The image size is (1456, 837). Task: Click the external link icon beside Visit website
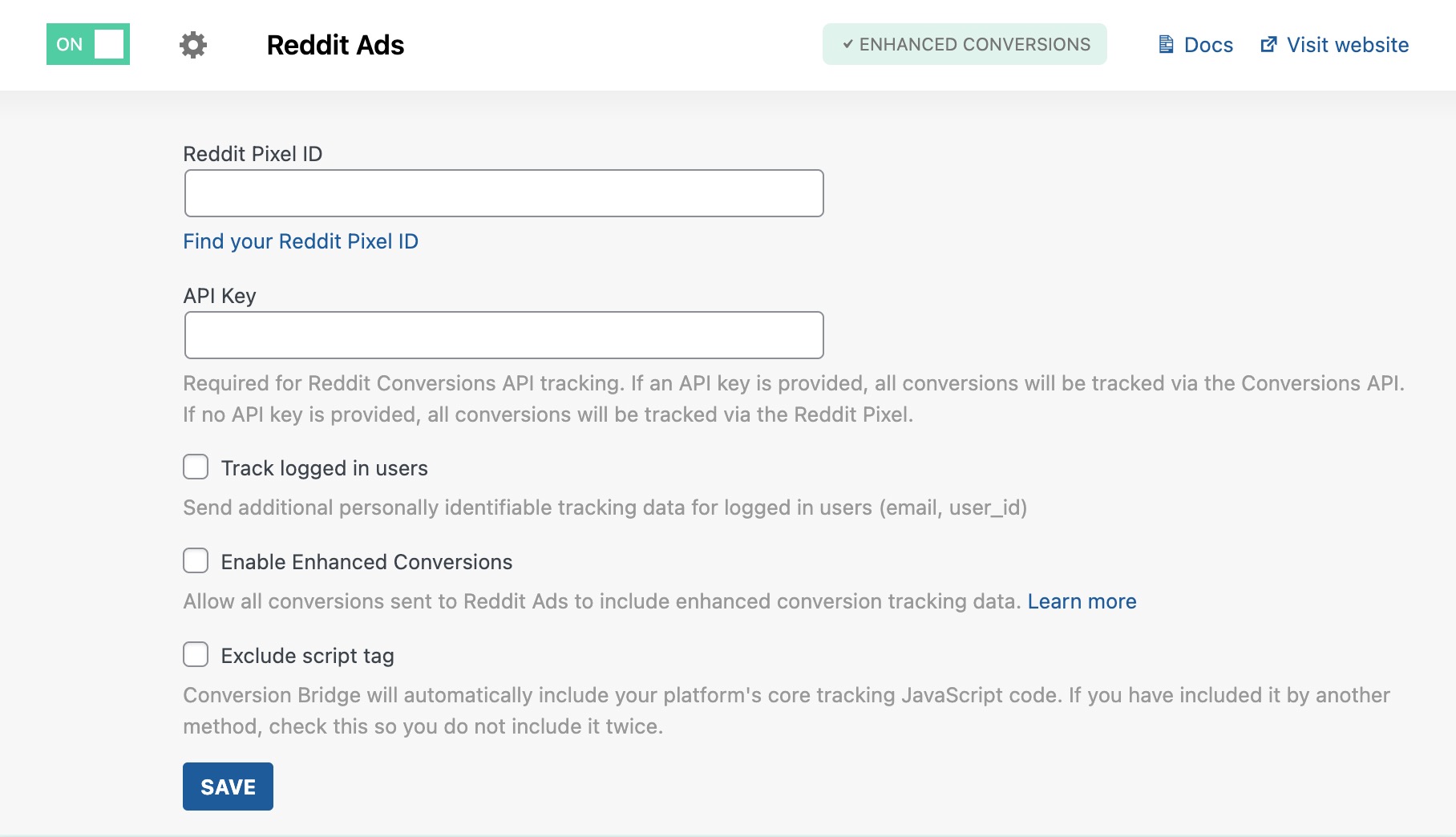pyautogui.click(x=1271, y=44)
